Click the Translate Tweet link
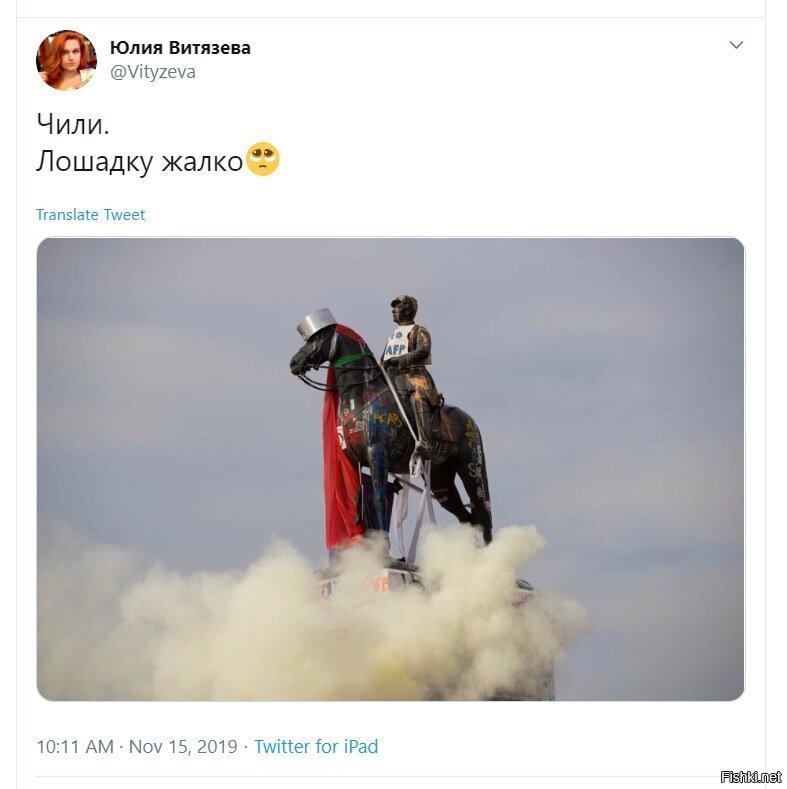The width and height of the screenshot is (787, 789). pyautogui.click(x=91, y=215)
